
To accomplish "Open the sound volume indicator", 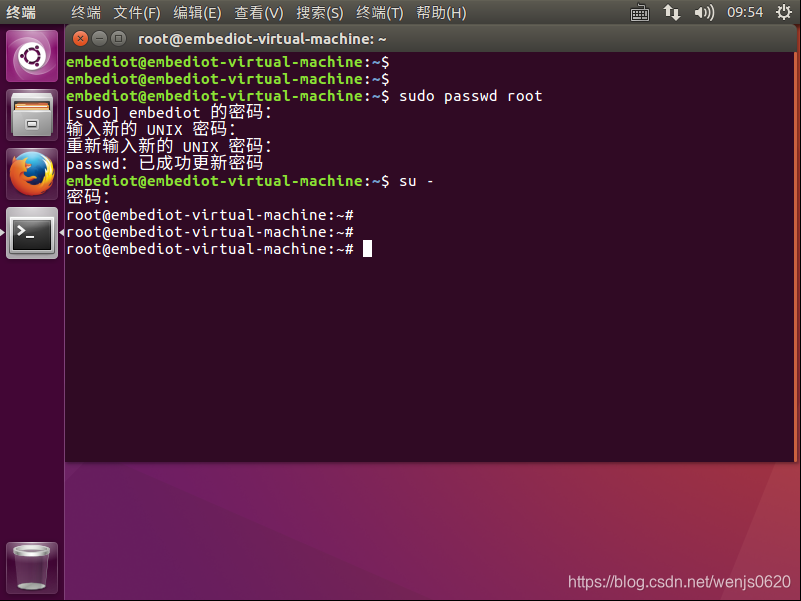I will 704,12.
